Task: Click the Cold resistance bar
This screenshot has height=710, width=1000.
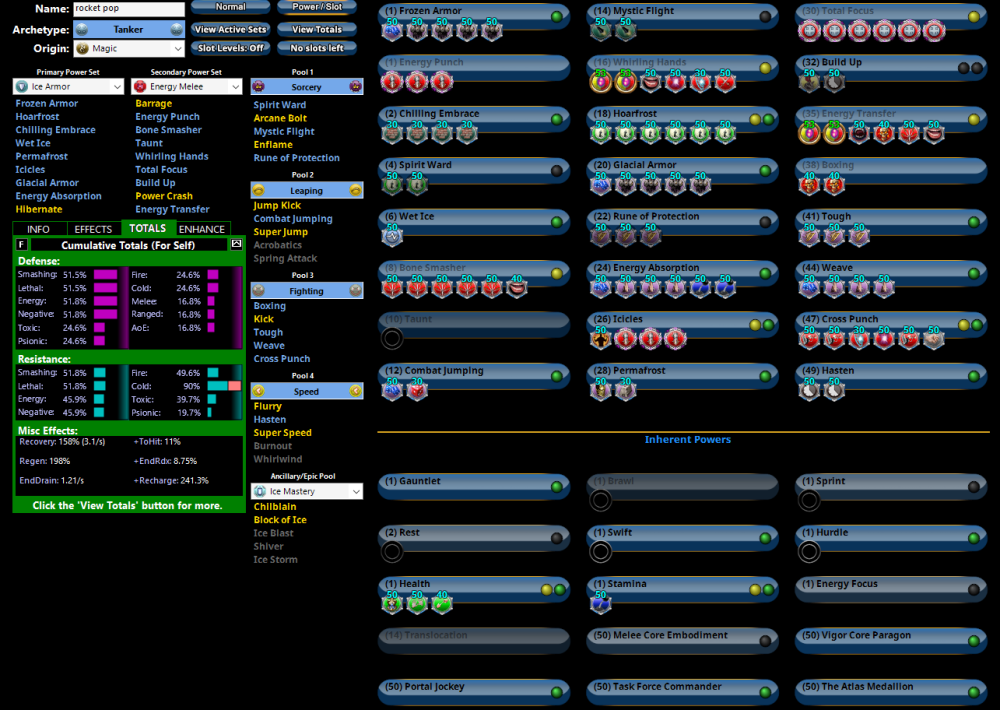Action: tap(224, 386)
